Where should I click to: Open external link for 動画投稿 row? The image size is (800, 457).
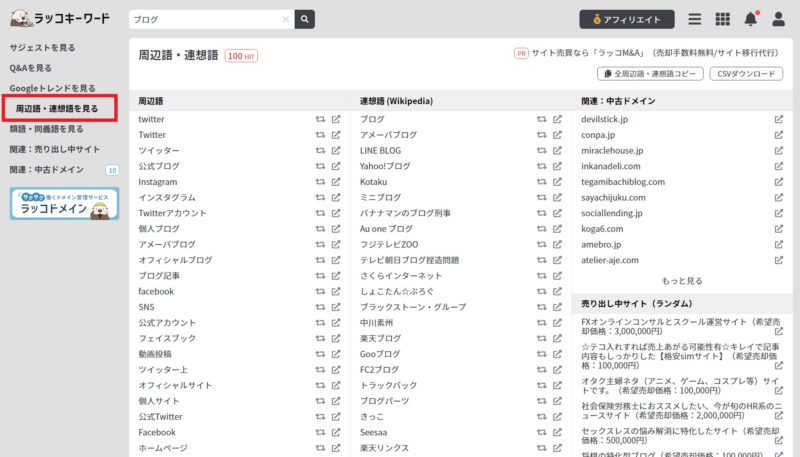click(336, 354)
